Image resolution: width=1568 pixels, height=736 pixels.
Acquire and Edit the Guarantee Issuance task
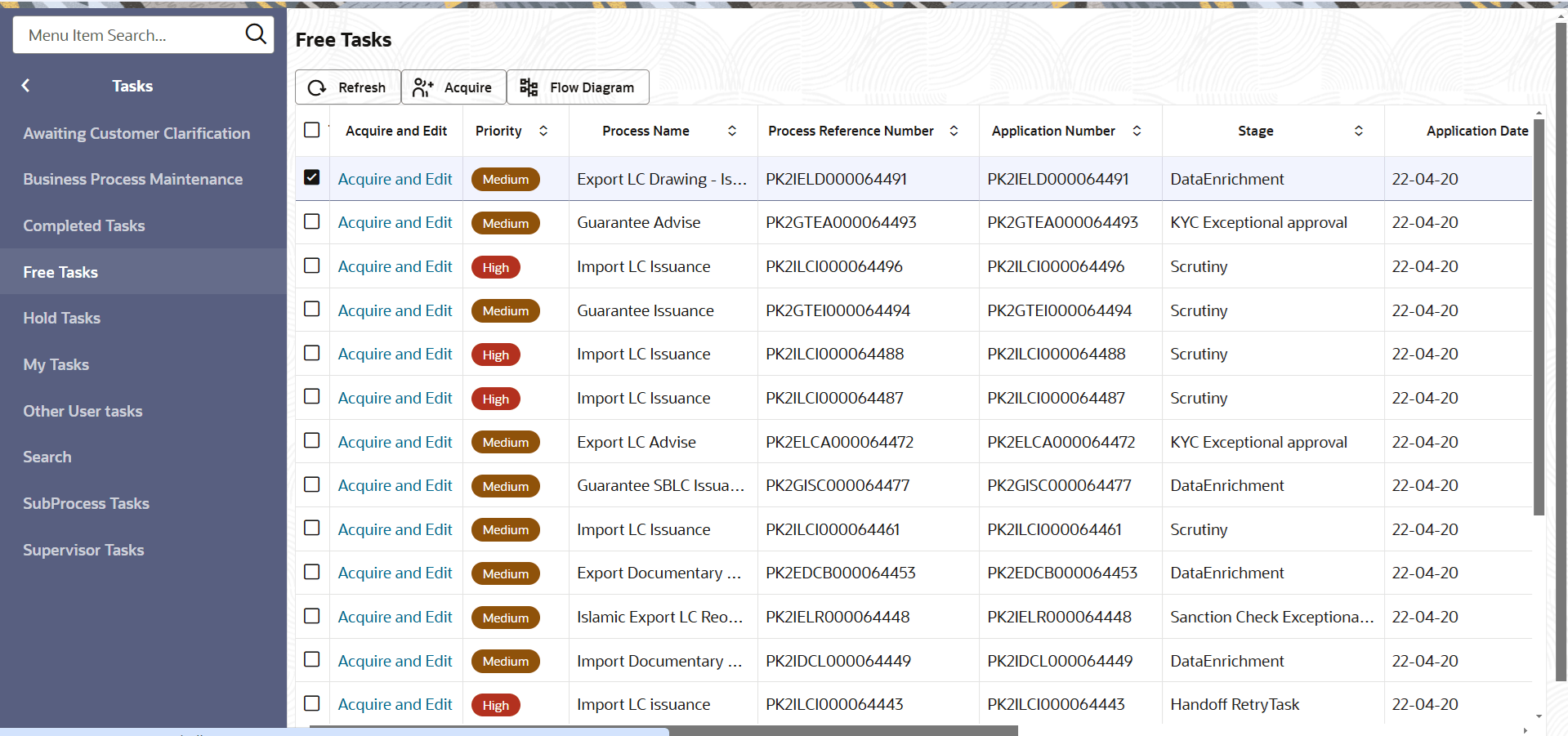coord(395,310)
